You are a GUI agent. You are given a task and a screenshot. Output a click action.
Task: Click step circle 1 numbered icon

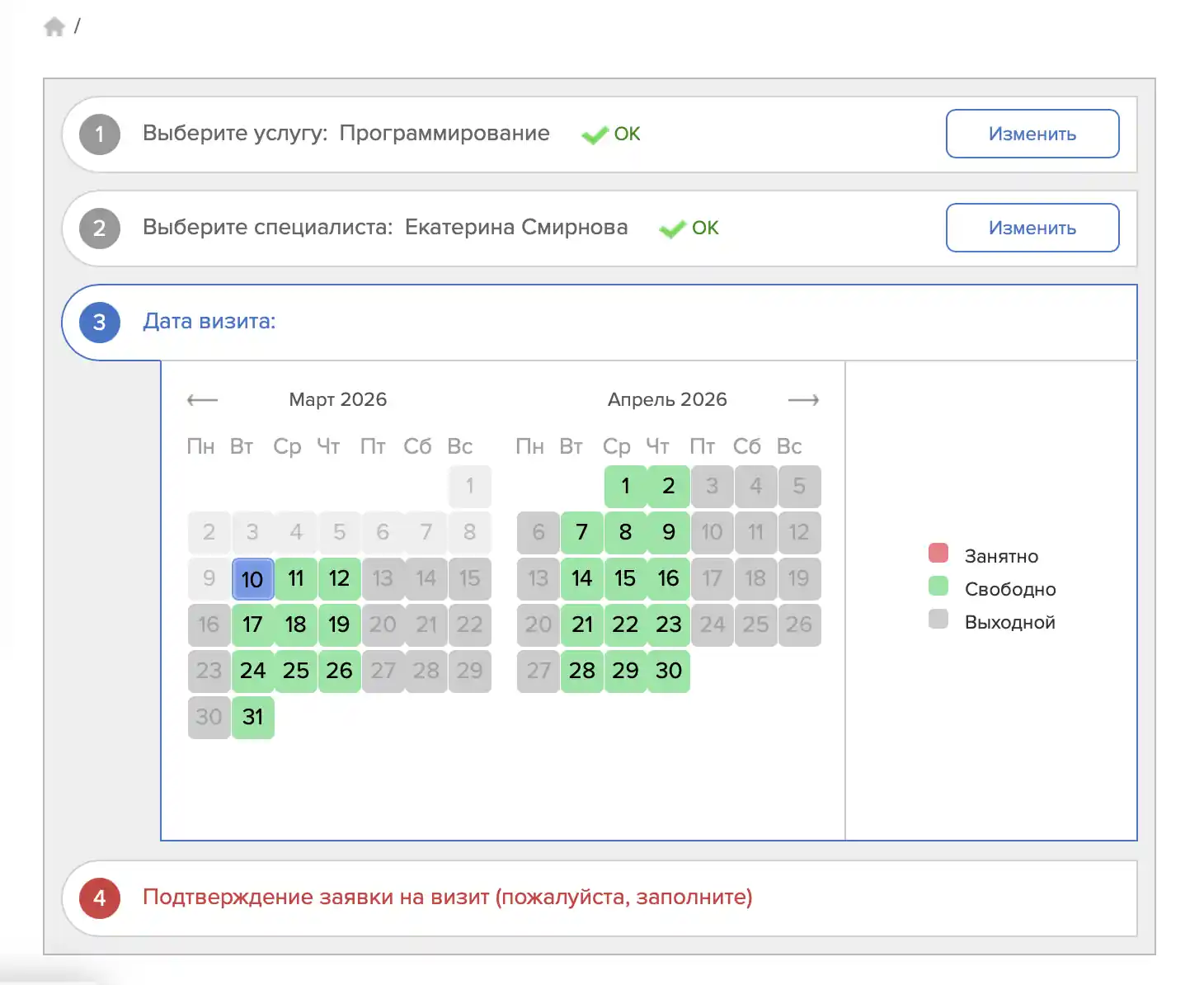click(99, 134)
